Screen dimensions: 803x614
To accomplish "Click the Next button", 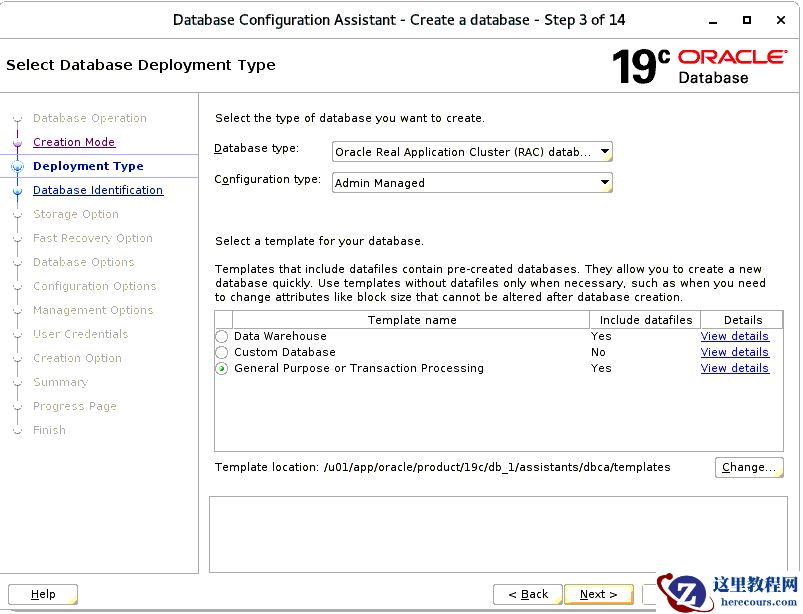I will (598, 594).
